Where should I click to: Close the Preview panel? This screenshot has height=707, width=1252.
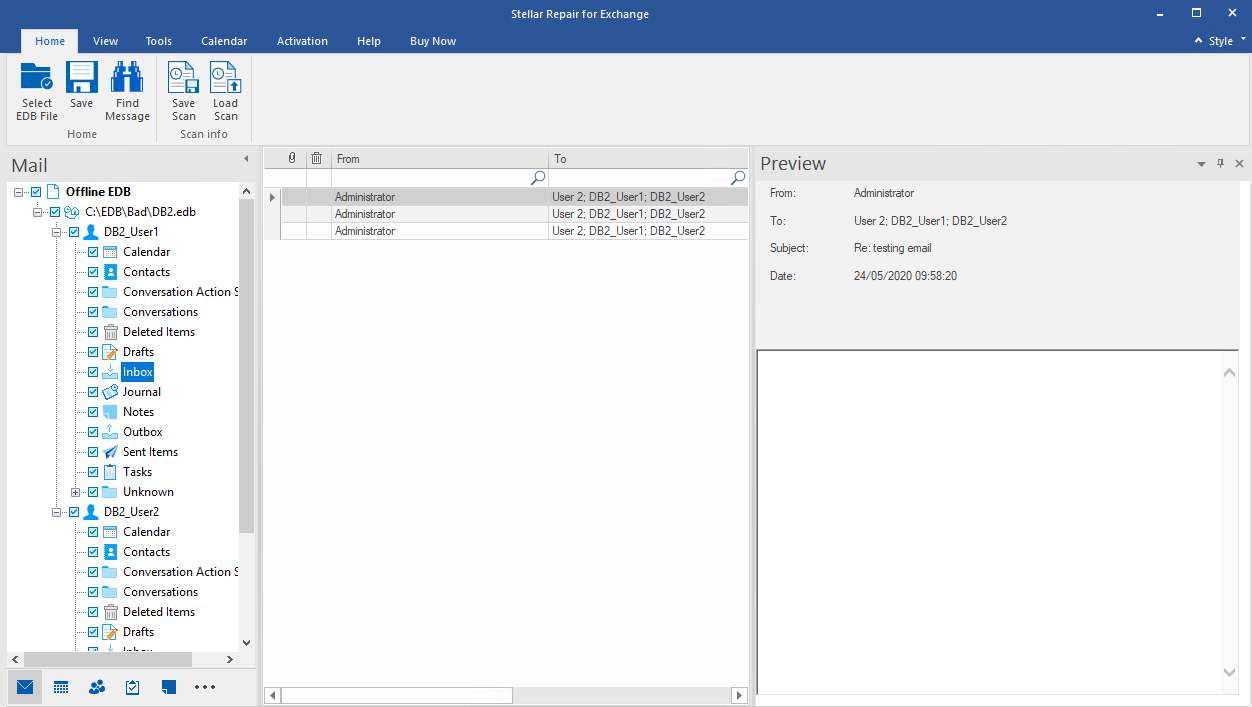pos(1239,163)
